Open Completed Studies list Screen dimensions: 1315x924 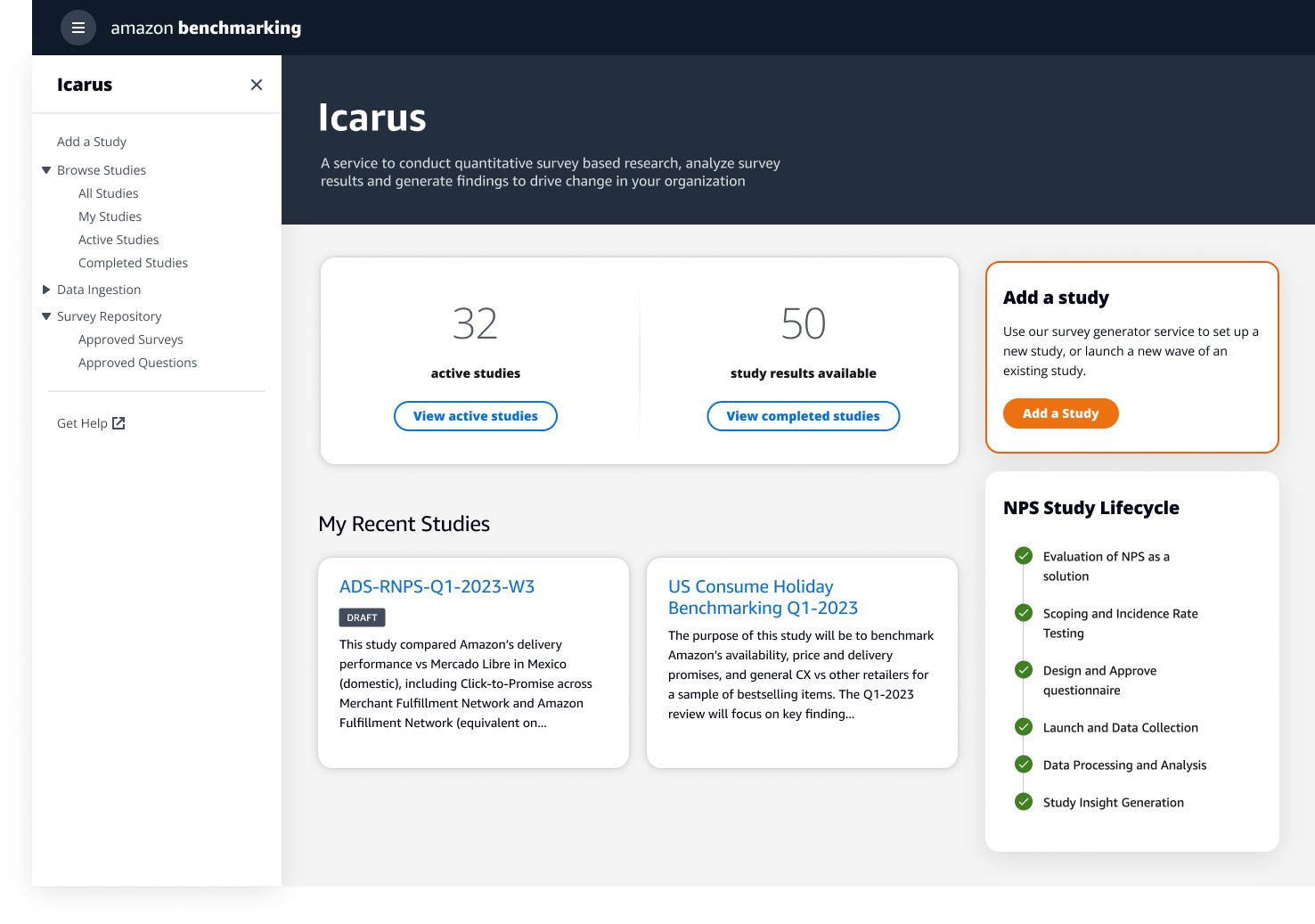coord(134,263)
